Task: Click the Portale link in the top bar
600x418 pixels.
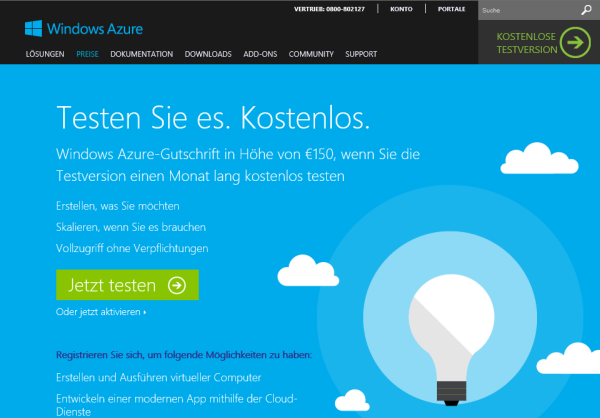Action: [x=452, y=9]
